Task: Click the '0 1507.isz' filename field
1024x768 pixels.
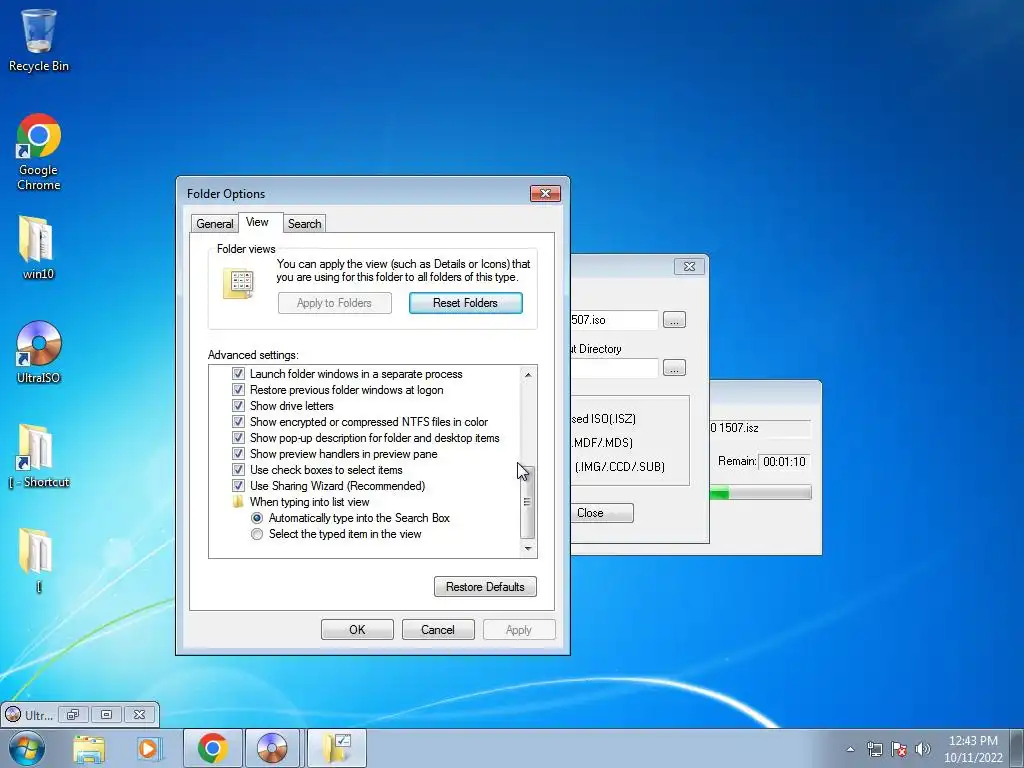Action: pyautogui.click(x=760, y=428)
